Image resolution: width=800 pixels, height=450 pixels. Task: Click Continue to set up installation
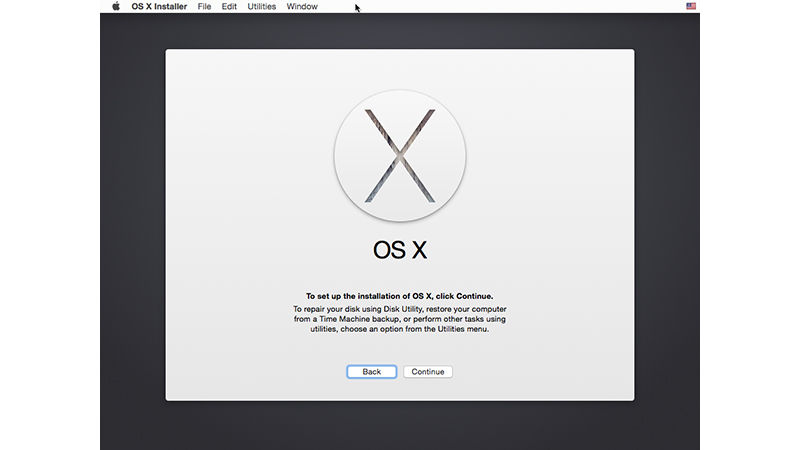pyautogui.click(x=428, y=371)
